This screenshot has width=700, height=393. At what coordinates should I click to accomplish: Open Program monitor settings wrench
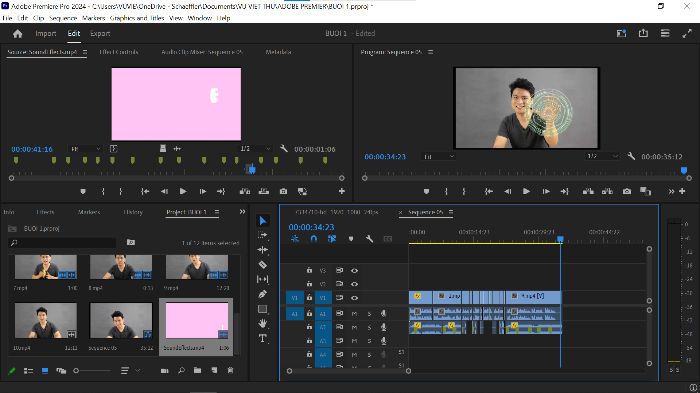(631, 156)
